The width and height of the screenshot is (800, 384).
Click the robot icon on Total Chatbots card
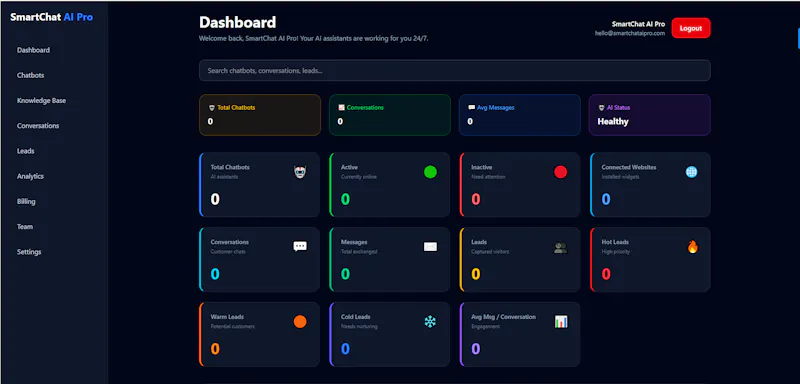click(300, 172)
